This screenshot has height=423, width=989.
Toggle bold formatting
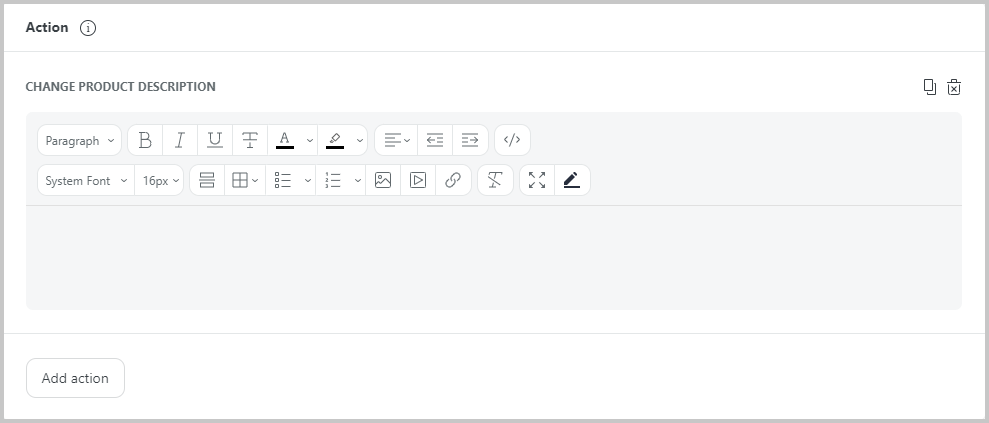(145, 141)
